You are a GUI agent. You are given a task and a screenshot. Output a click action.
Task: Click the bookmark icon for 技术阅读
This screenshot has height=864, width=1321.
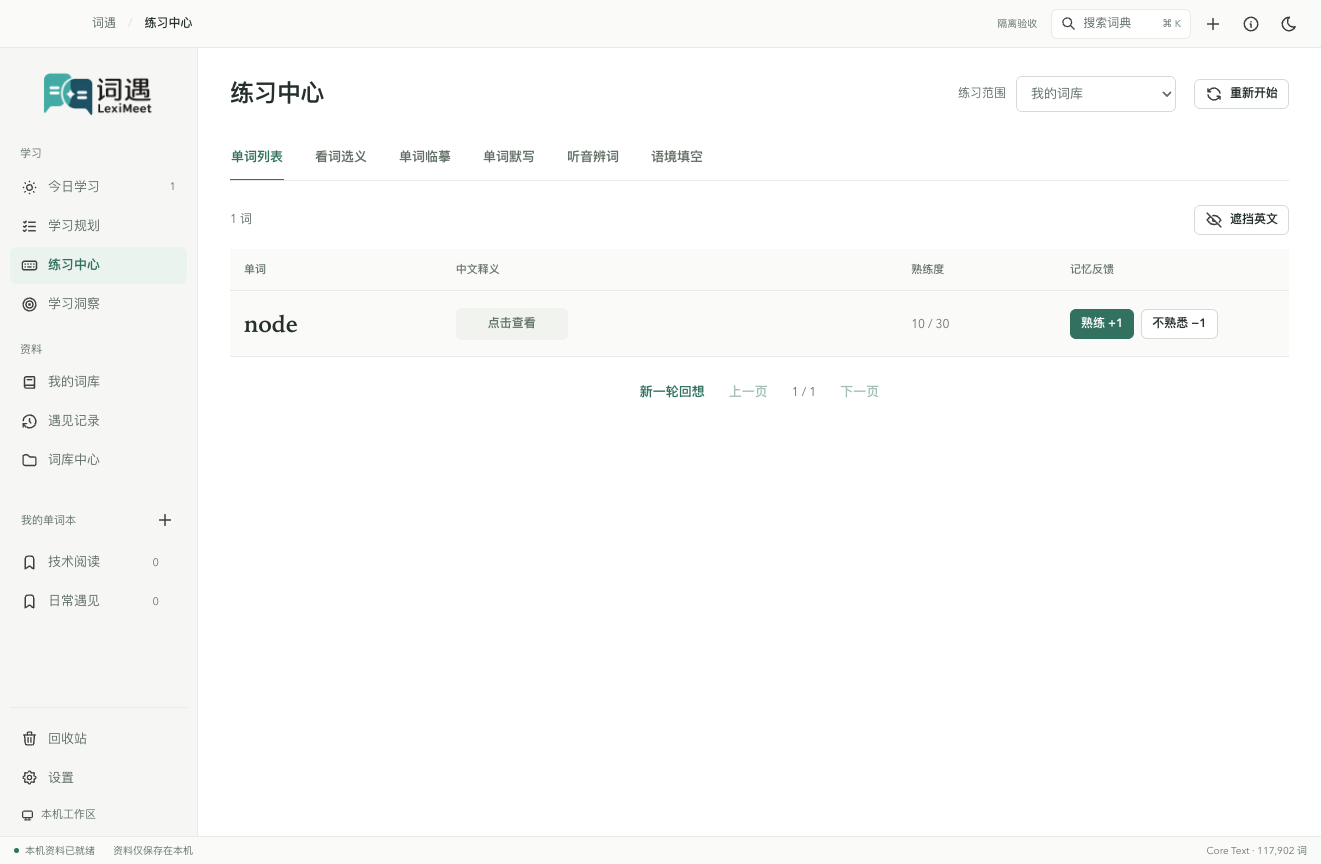(x=29, y=562)
